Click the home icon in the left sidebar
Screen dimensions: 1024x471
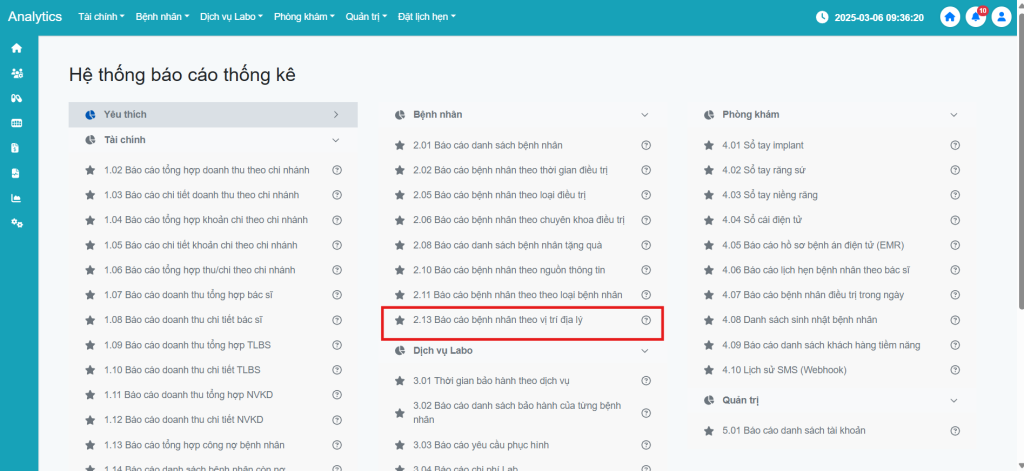click(x=16, y=48)
